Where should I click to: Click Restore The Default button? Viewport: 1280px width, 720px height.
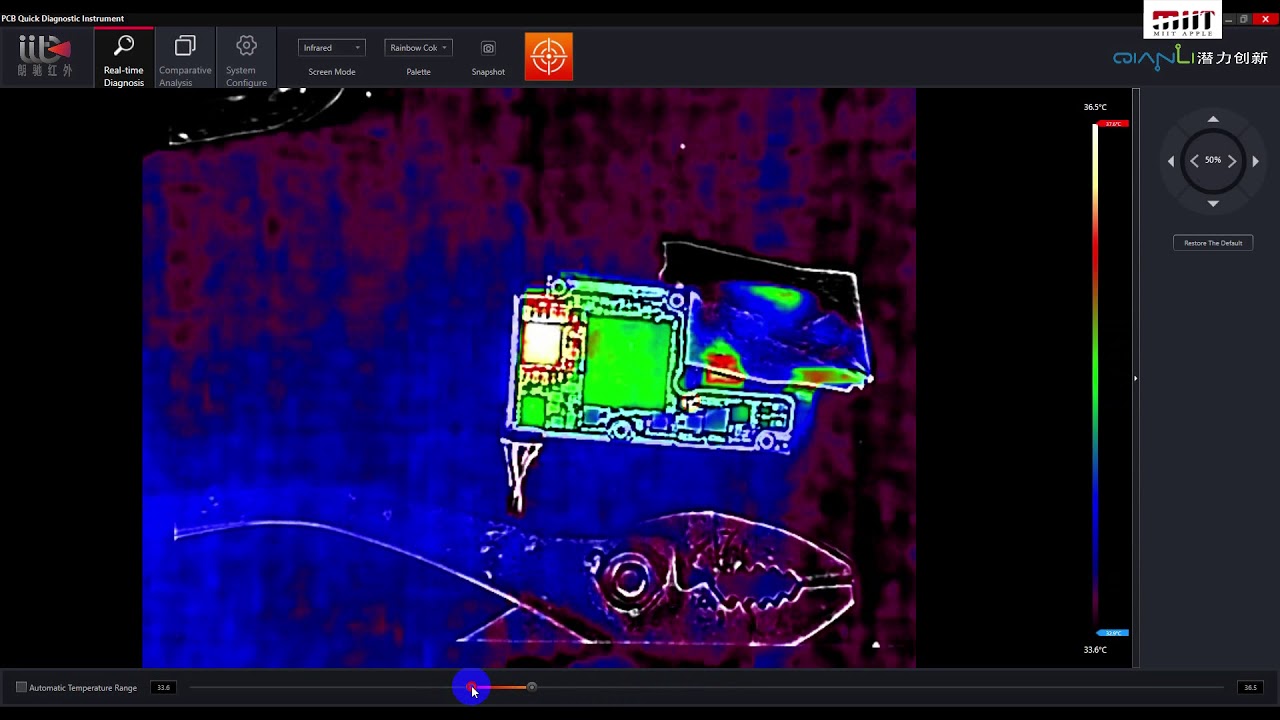click(x=1213, y=243)
